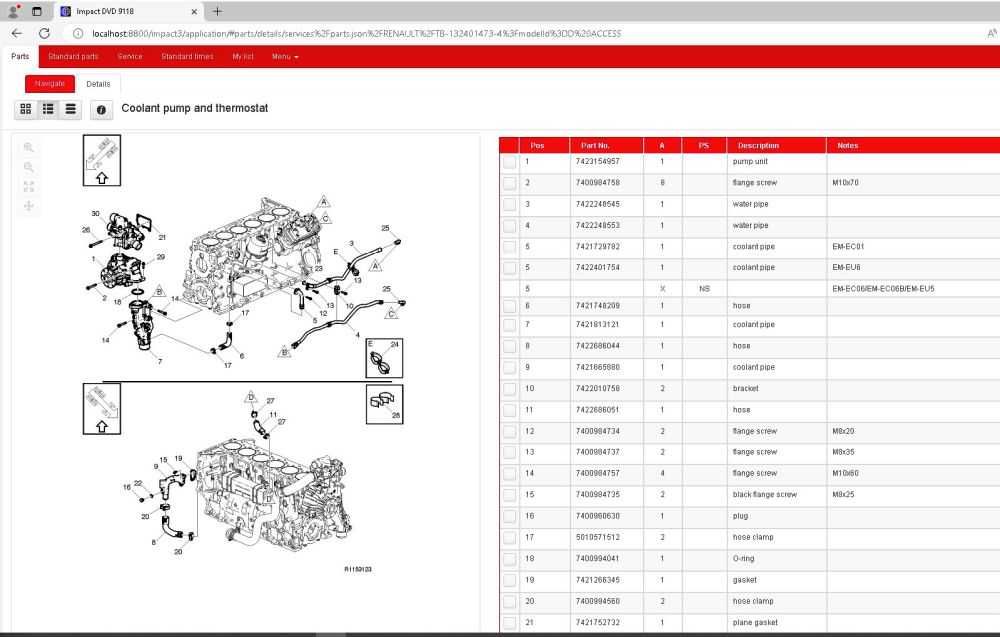Select the checkbox for coolant pipe EM-EC01

point(509,247)
